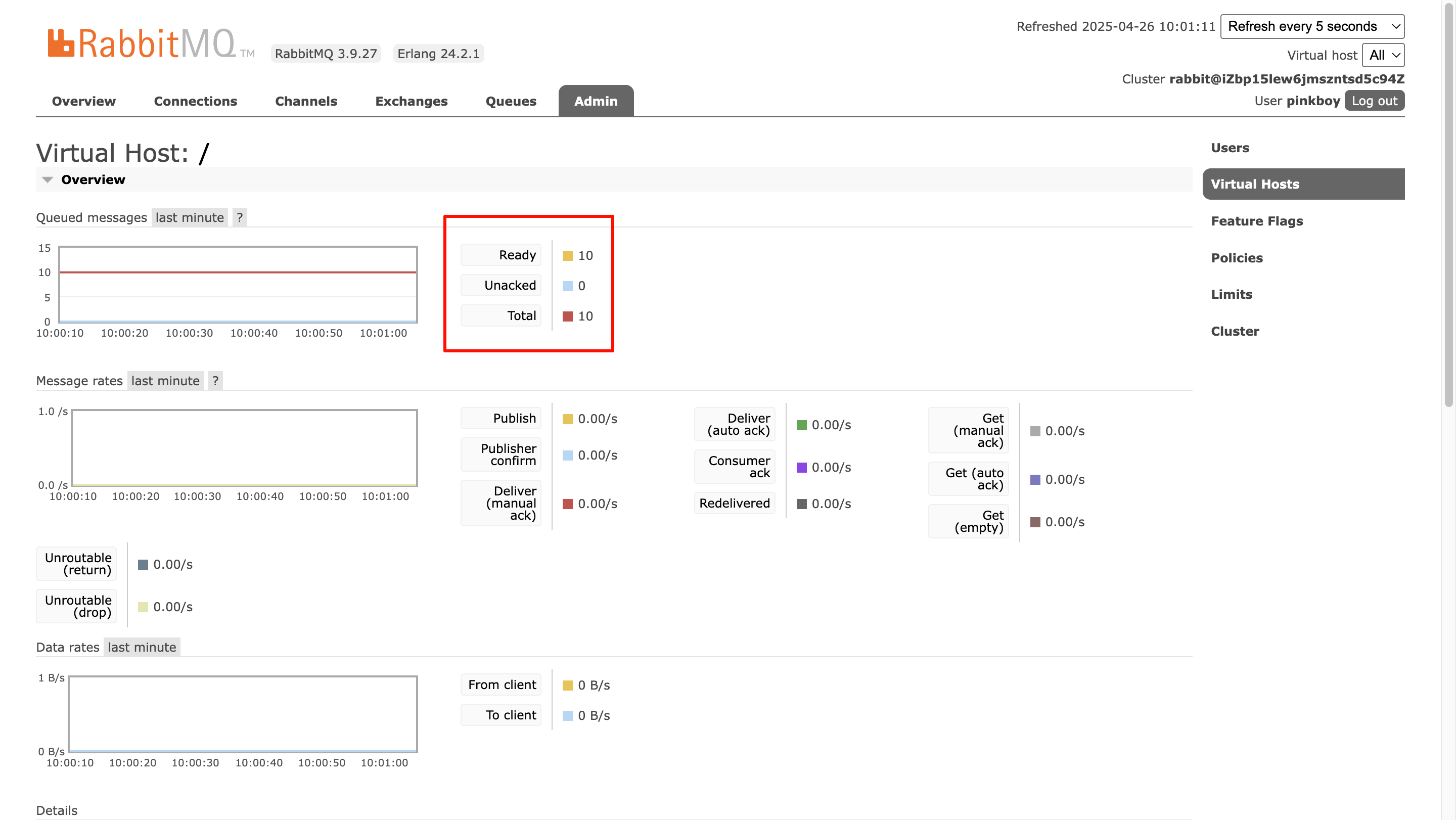This screenshot has width=1456, height=820.
Task: Switch to the Queues tab
Action: tap(511, 101)
